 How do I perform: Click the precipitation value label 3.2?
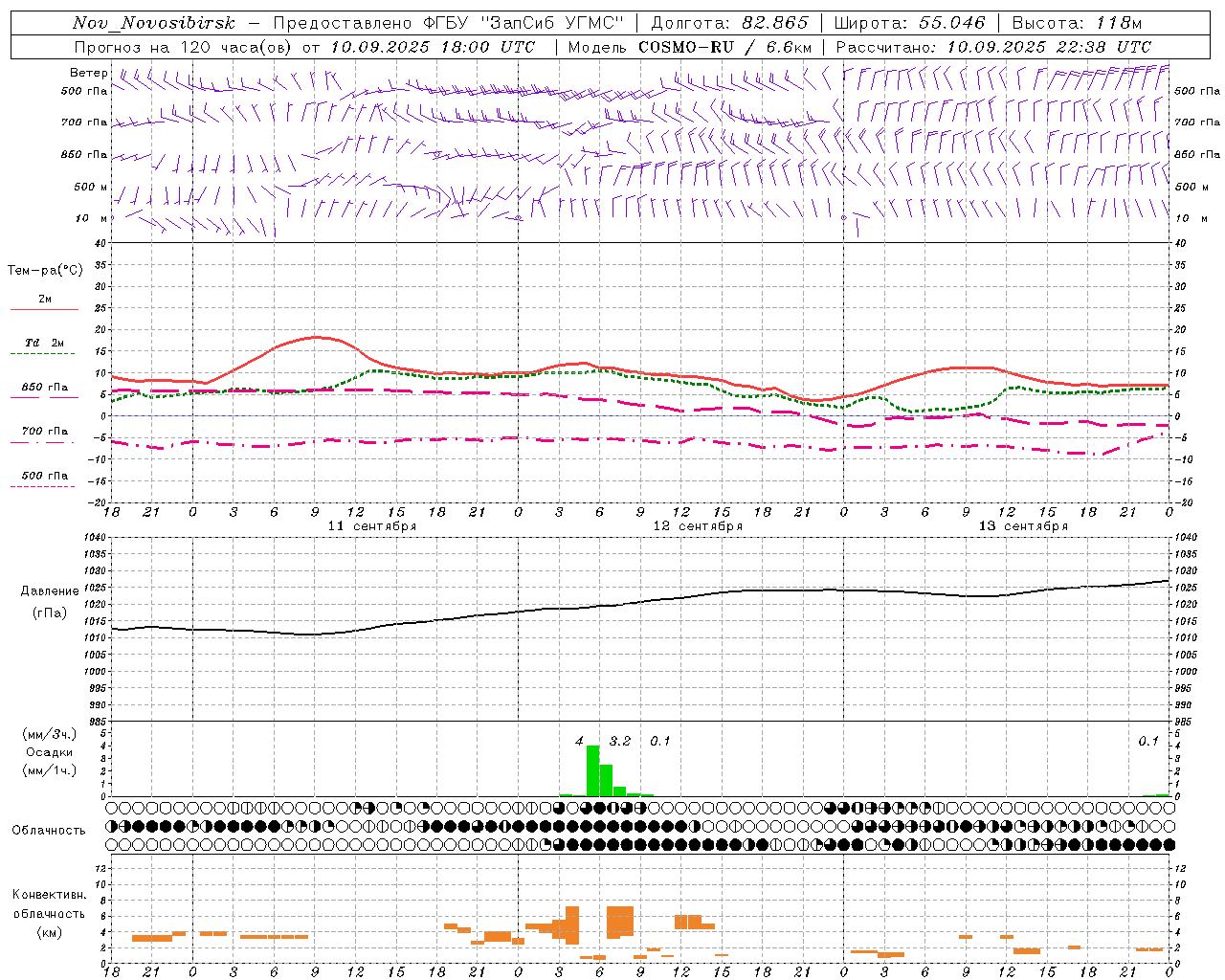[x=620, y=741]
